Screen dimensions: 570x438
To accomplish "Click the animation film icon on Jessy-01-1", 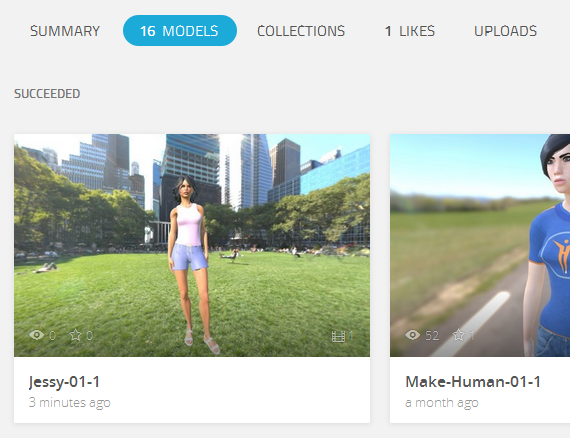I will tap(338, 336).
